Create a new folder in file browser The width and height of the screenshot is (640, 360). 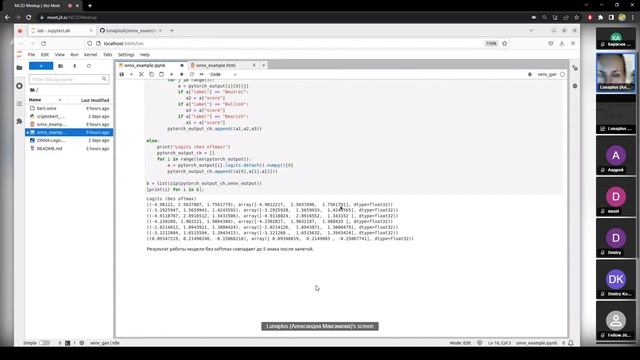tap(60, 66)
